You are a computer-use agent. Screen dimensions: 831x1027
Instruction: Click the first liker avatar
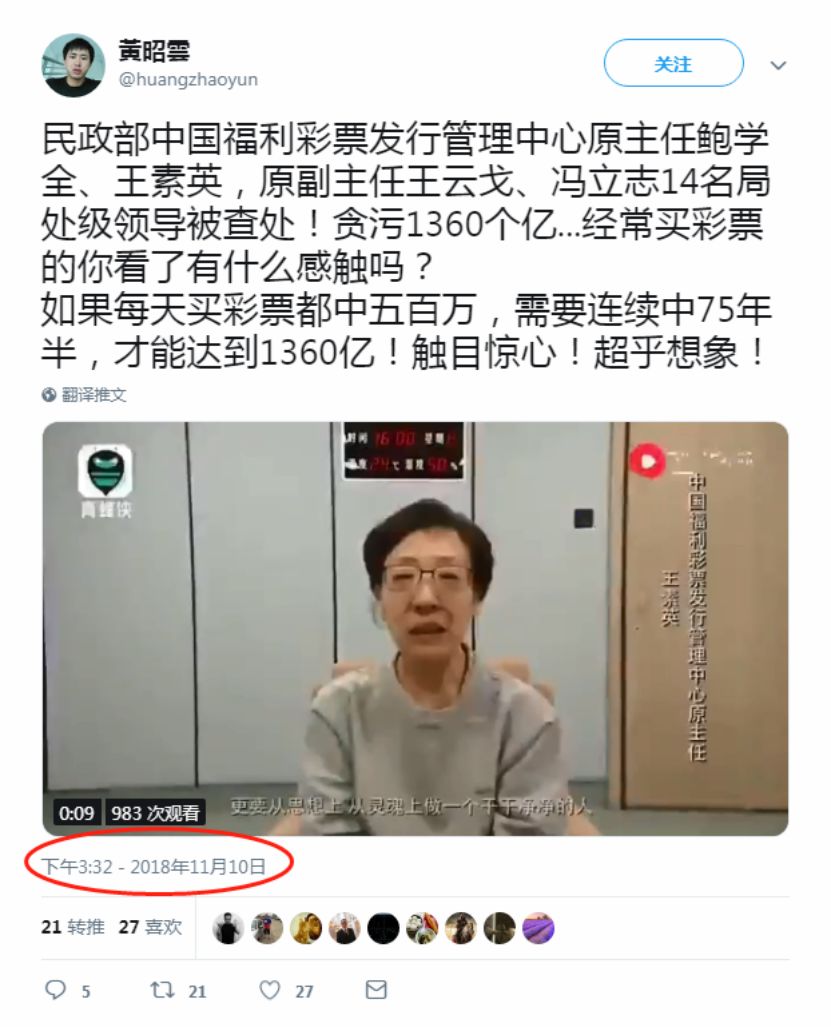pos(228,927)
